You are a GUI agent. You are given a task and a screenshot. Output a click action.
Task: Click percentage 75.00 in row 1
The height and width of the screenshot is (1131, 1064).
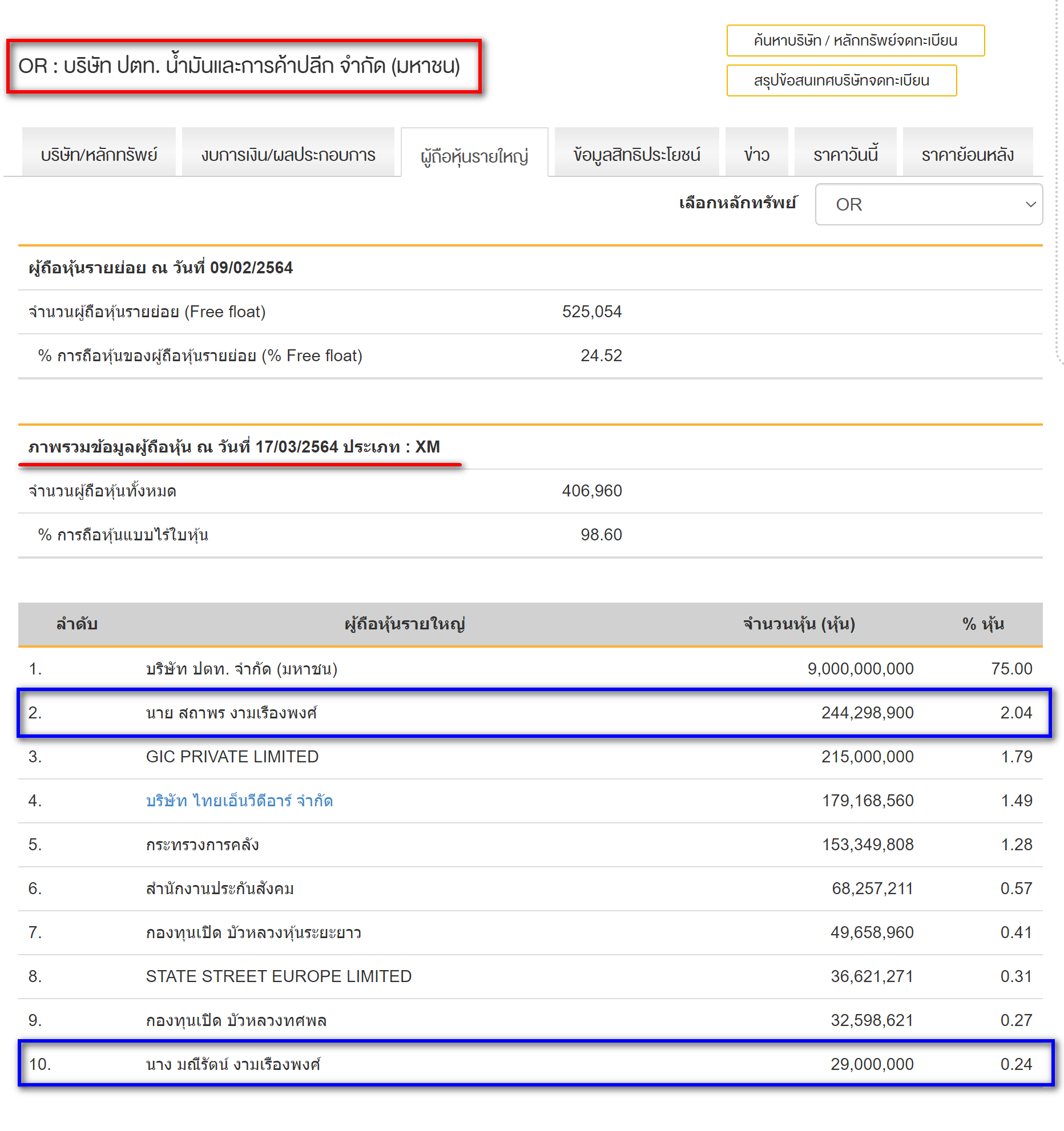click(x=1011, y=669)
